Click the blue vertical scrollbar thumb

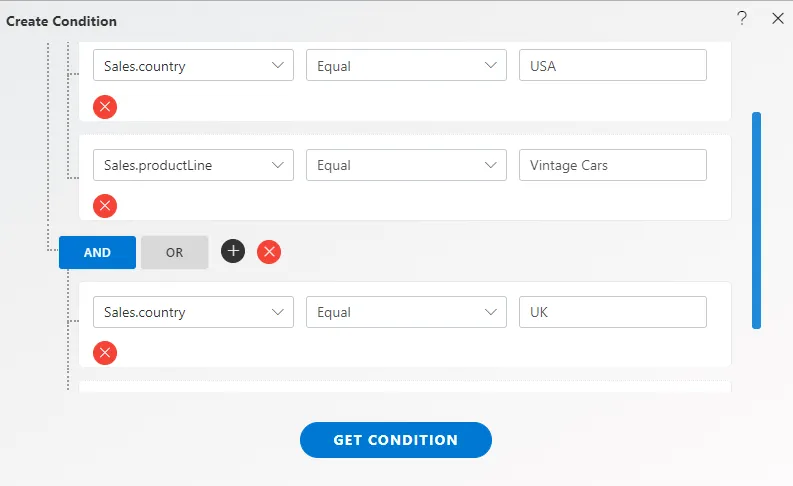[756, 220]
